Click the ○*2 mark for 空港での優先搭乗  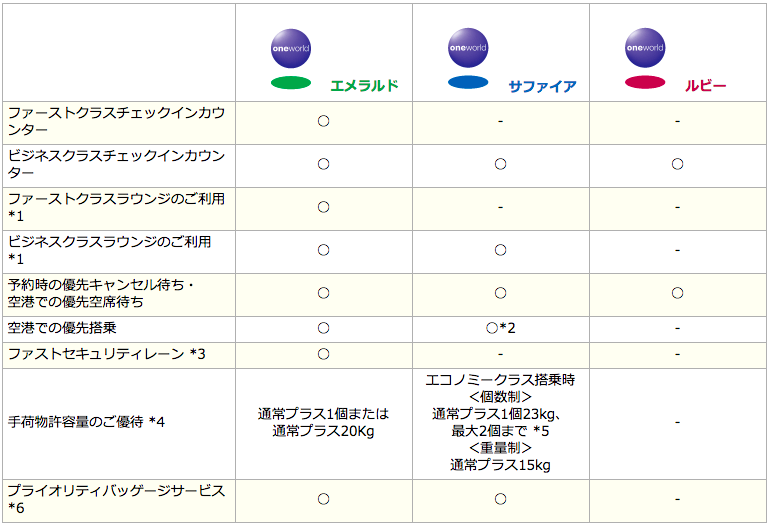pyautogui.click(x=500, y=328)
